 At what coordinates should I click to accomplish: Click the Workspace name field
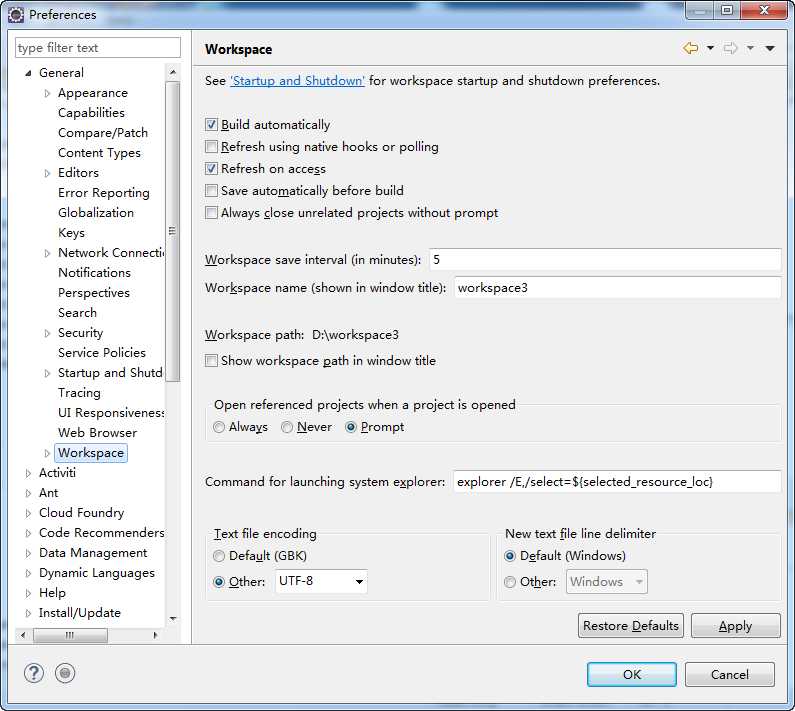pos(618,288)
